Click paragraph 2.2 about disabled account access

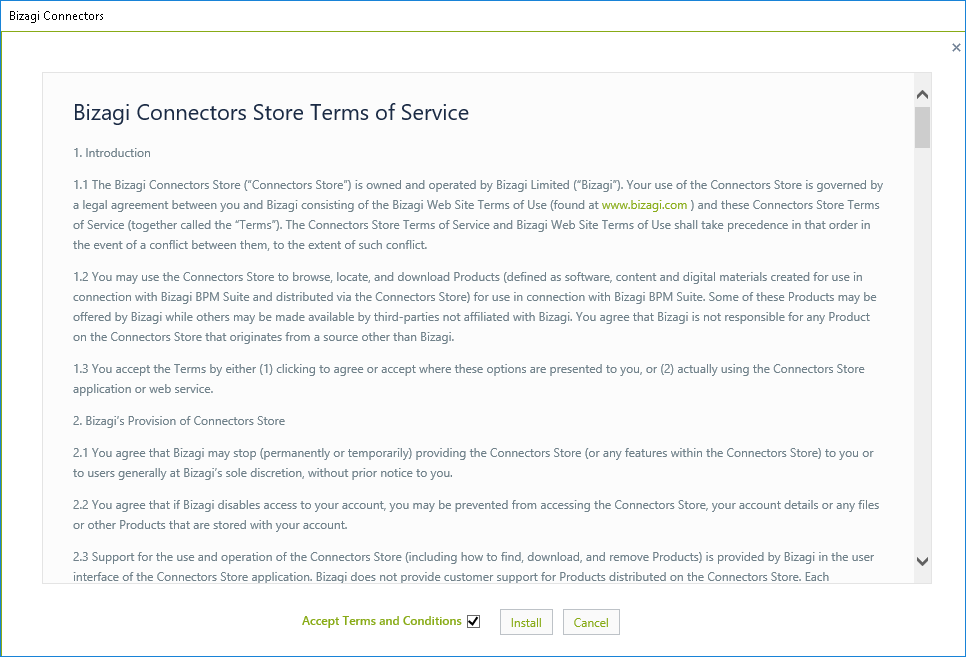(x=476, y=515)
